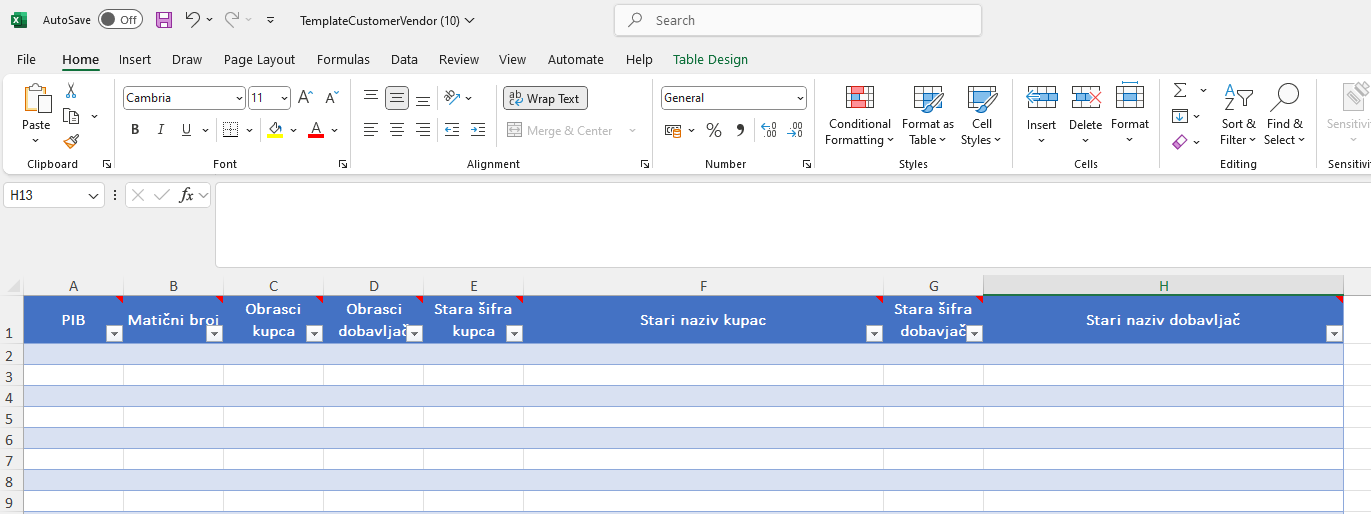
Task: Click in the Search box
Action: pyautogui.click(x=798, y=20)
